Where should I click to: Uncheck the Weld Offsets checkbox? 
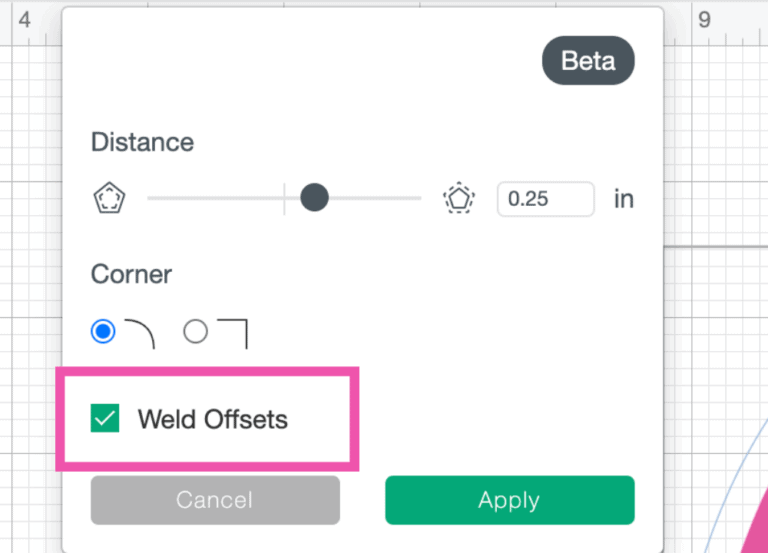[x=105, y=419]
